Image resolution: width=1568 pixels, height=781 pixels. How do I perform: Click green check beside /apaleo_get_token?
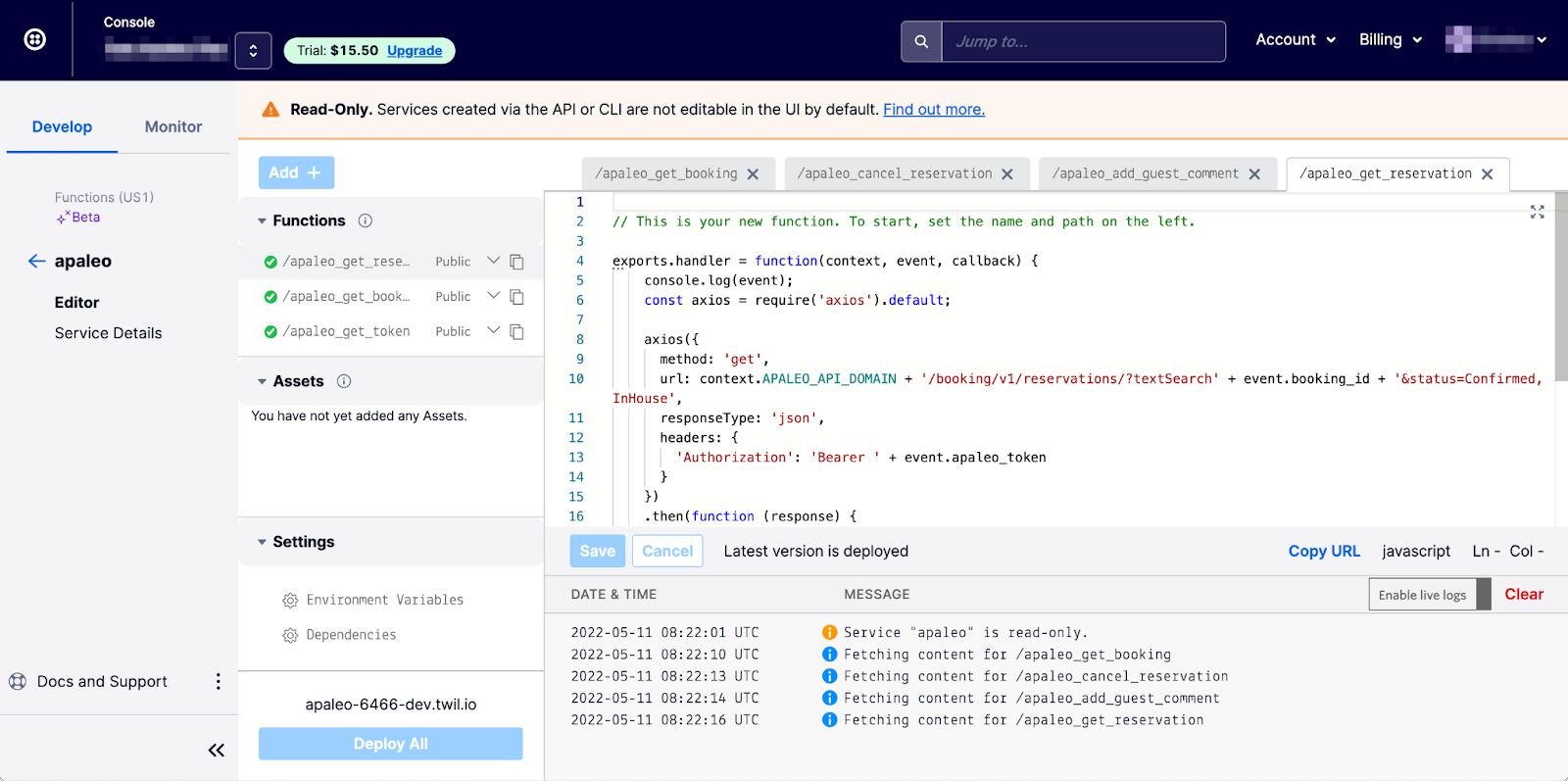pyautogui.click(x=270, y=331)
